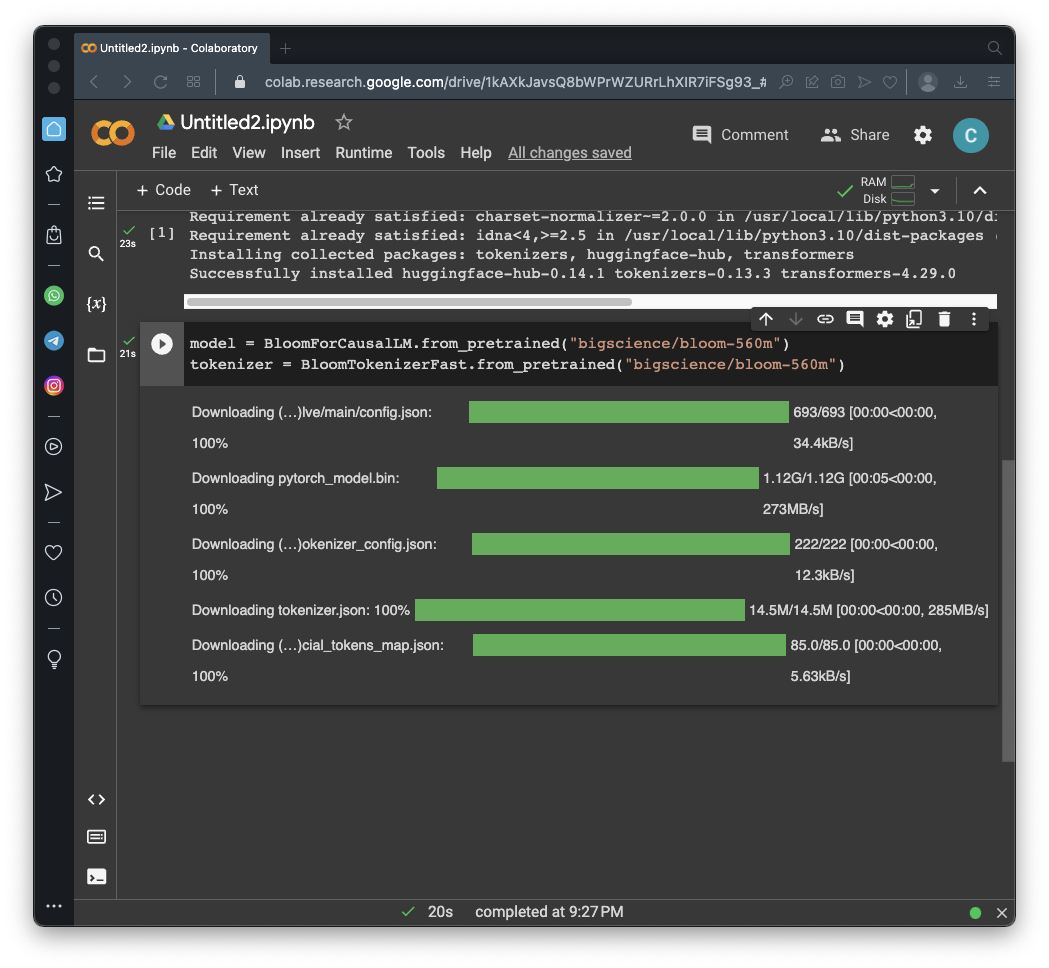
Task: Add a new Code cell
Action: pos(163,190)
